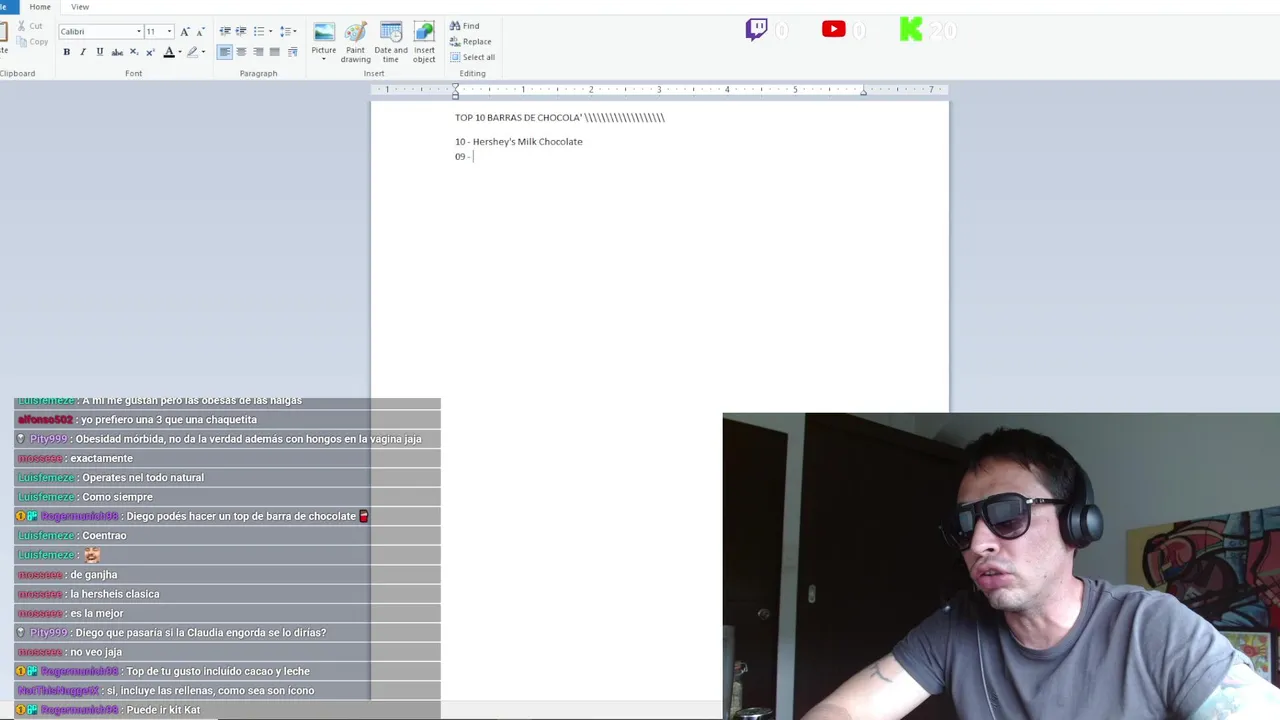1280x720 pixels.
Task: Grow font size with the larger A icon
Action: coord(185,32)
